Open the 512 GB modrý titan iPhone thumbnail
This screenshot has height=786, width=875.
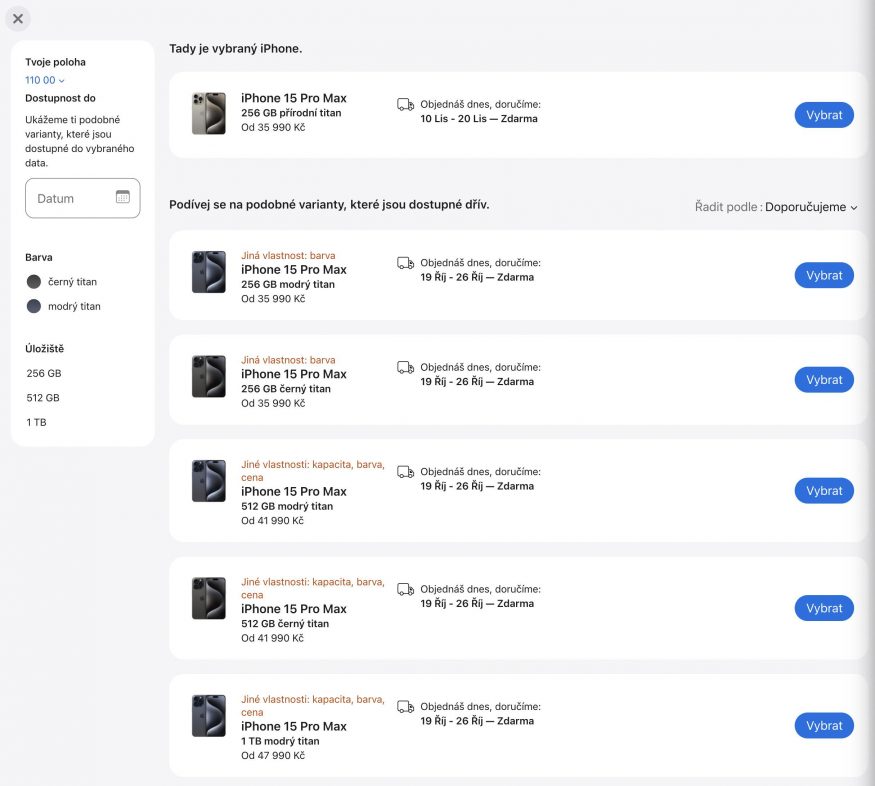[209, 481]
